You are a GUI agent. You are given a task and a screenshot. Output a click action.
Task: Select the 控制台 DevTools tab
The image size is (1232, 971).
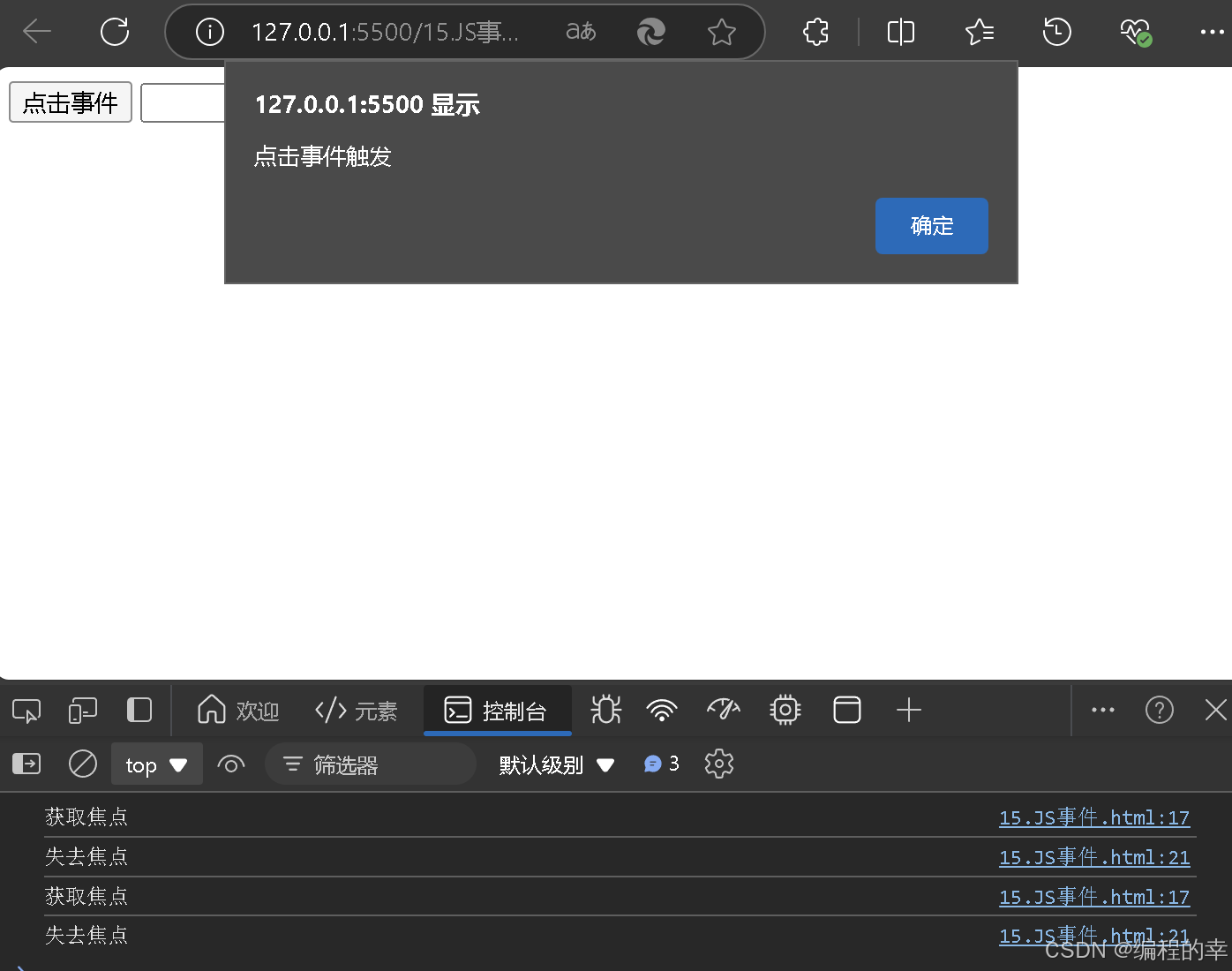coord(497,710)
